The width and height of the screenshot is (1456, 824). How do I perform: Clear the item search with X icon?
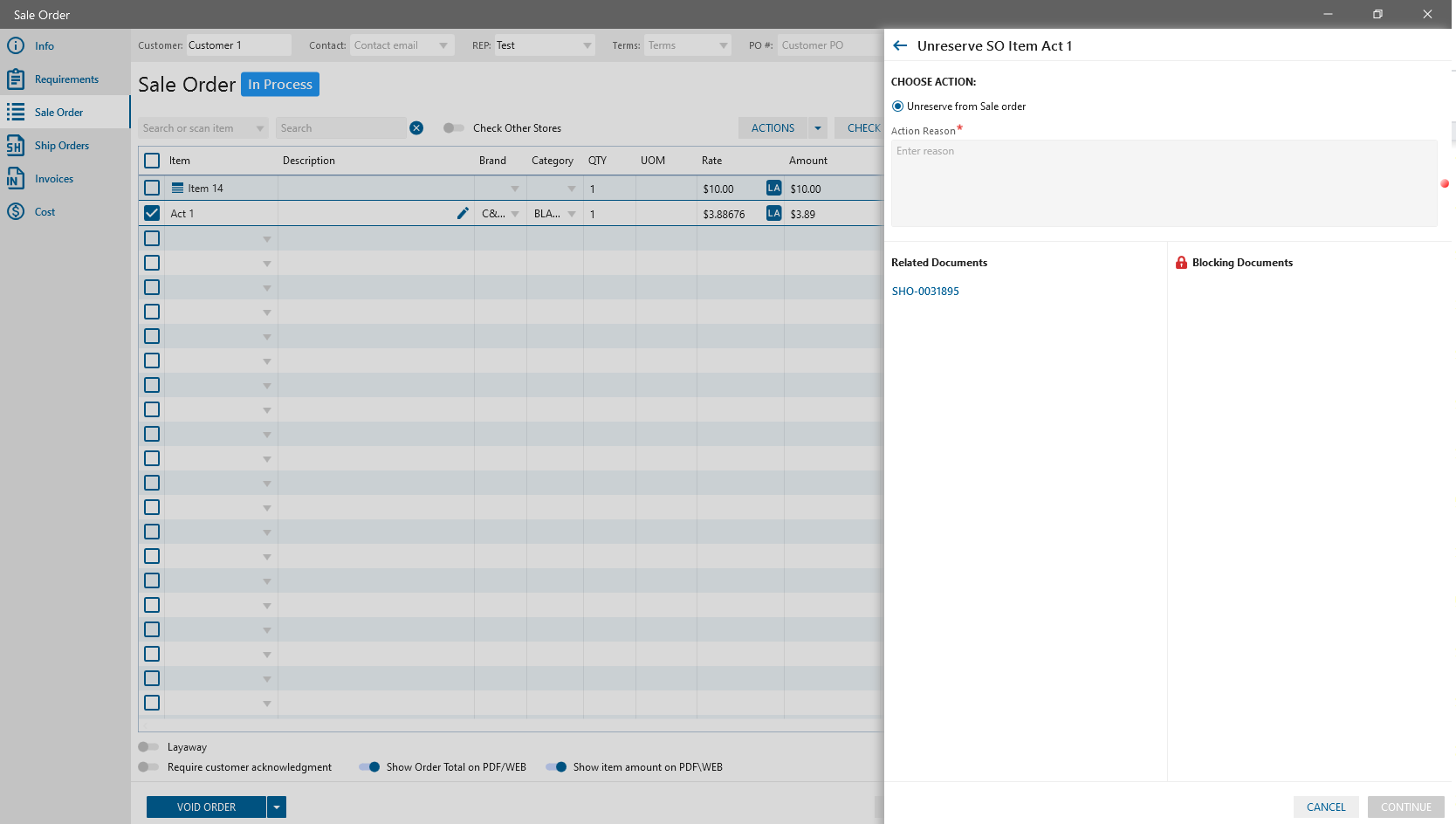pyautogui.click(x=416, y=128)
